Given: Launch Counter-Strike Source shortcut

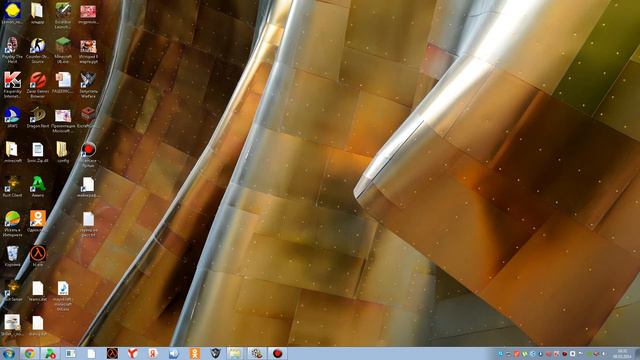Looking at the screenshot, I should coord(38,45).
